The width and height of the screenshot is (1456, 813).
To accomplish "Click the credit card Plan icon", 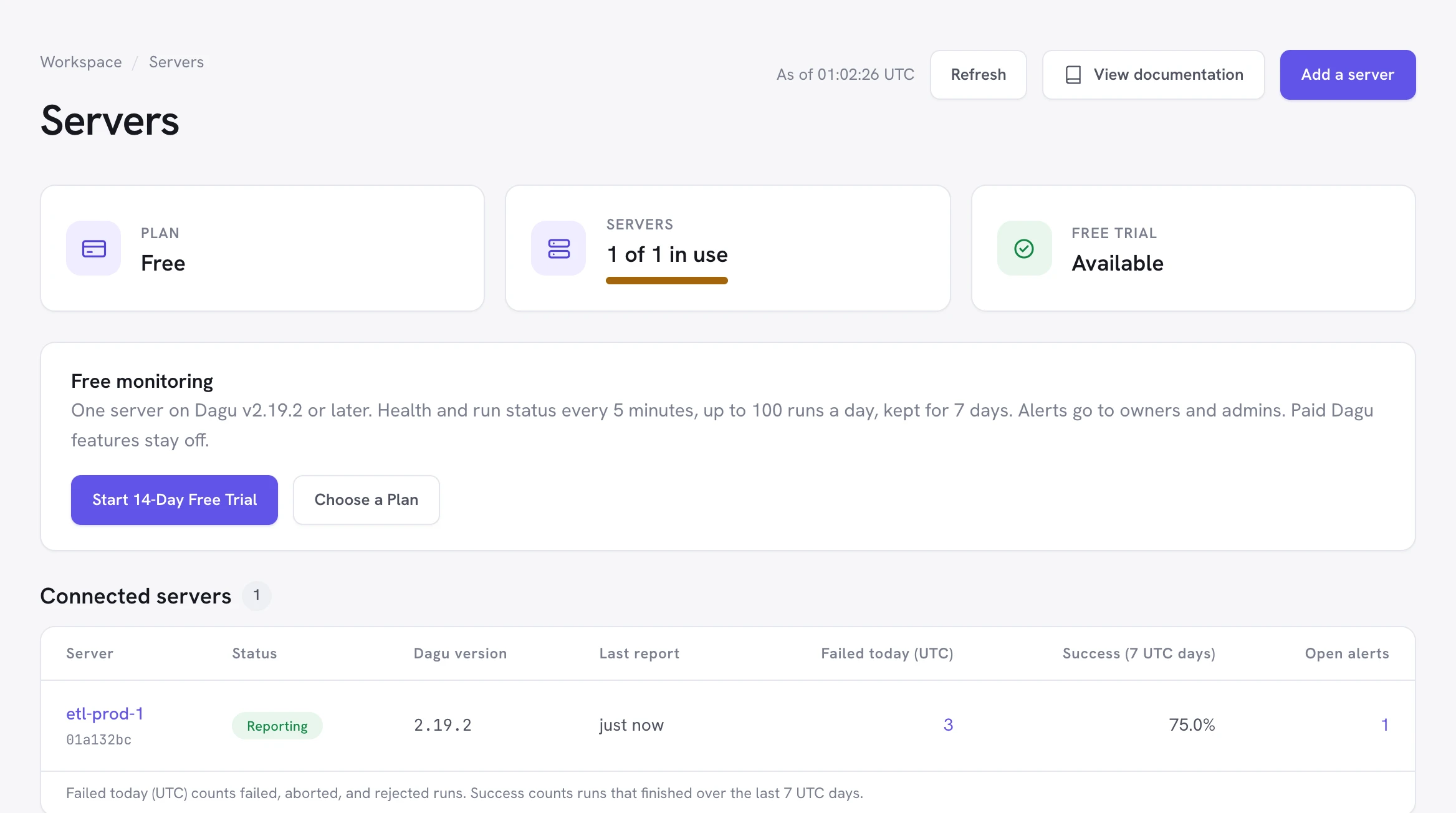I will click(x=93, y=248).
